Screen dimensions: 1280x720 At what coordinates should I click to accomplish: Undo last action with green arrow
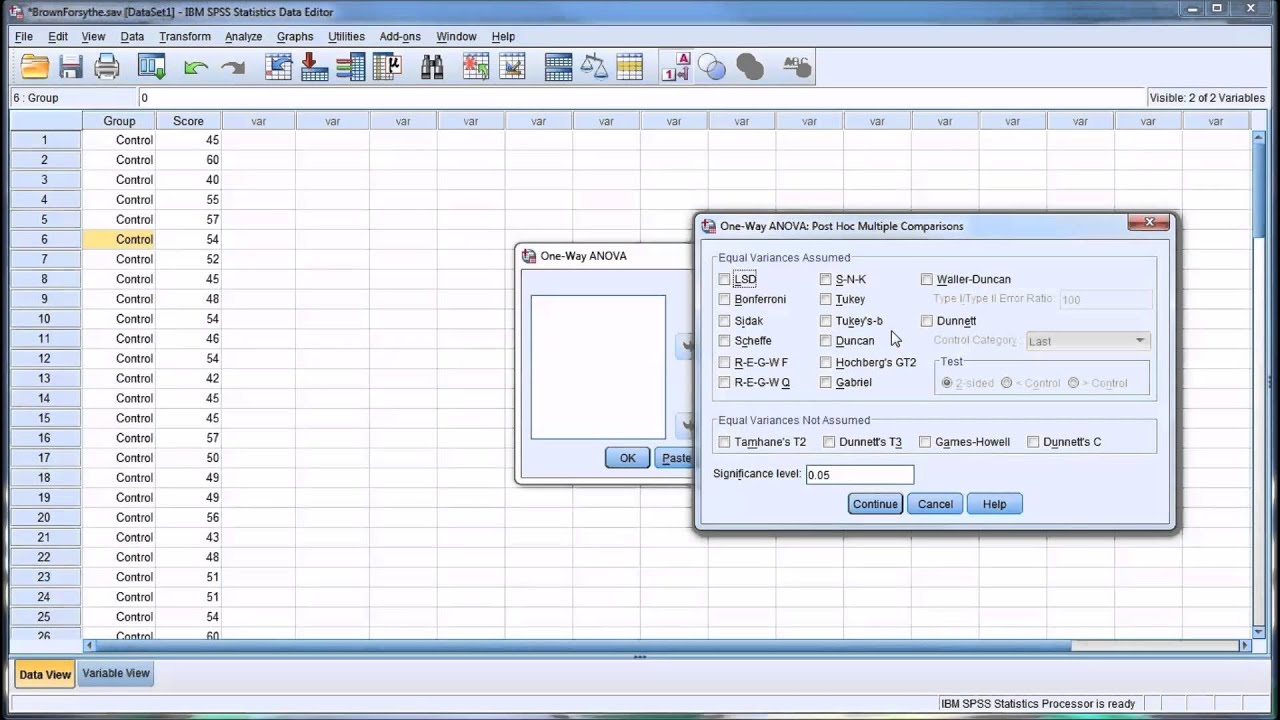(196, 67)
